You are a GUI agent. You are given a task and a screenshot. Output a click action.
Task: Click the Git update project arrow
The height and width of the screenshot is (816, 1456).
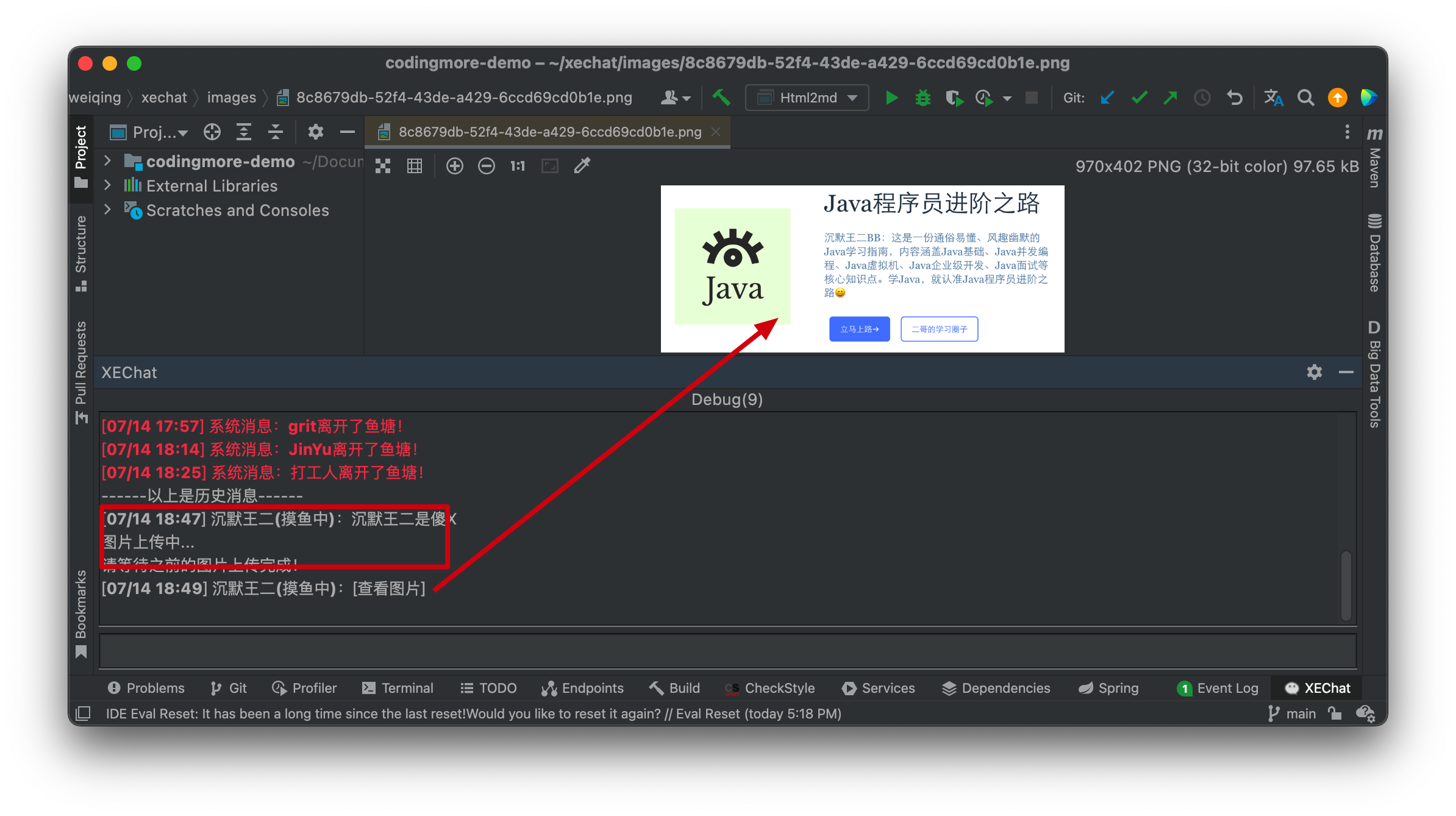[x=1107, y=98]
